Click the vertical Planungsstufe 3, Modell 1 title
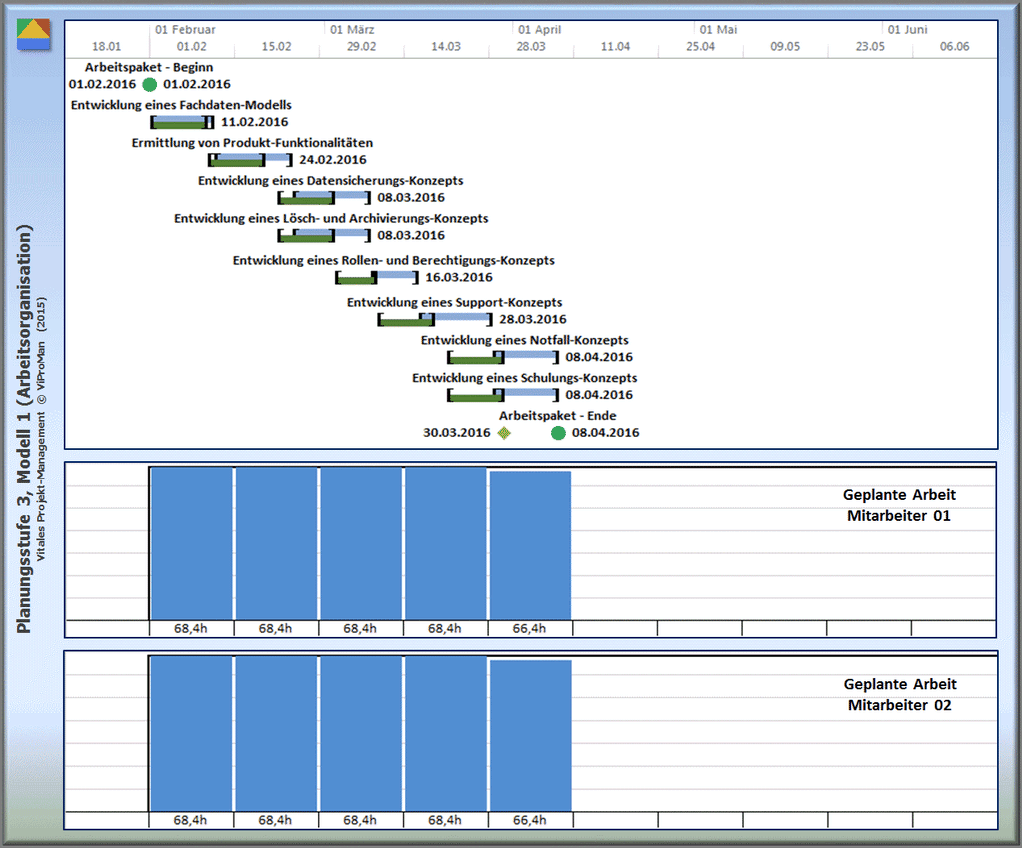The width and height of the screenshot is (1022, 848). click(26, 430)
